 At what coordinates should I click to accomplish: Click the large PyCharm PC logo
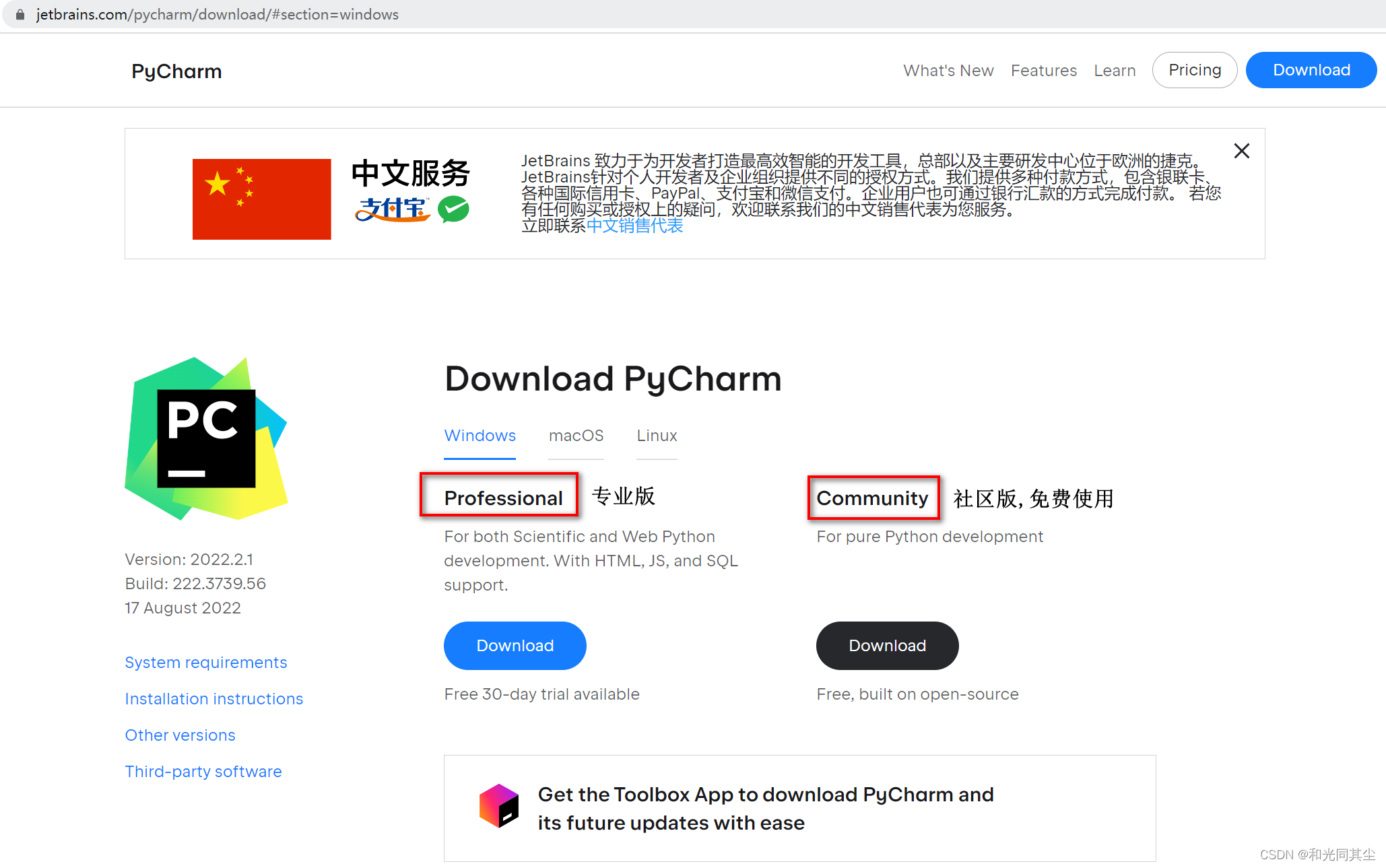[x=206, y=438]
